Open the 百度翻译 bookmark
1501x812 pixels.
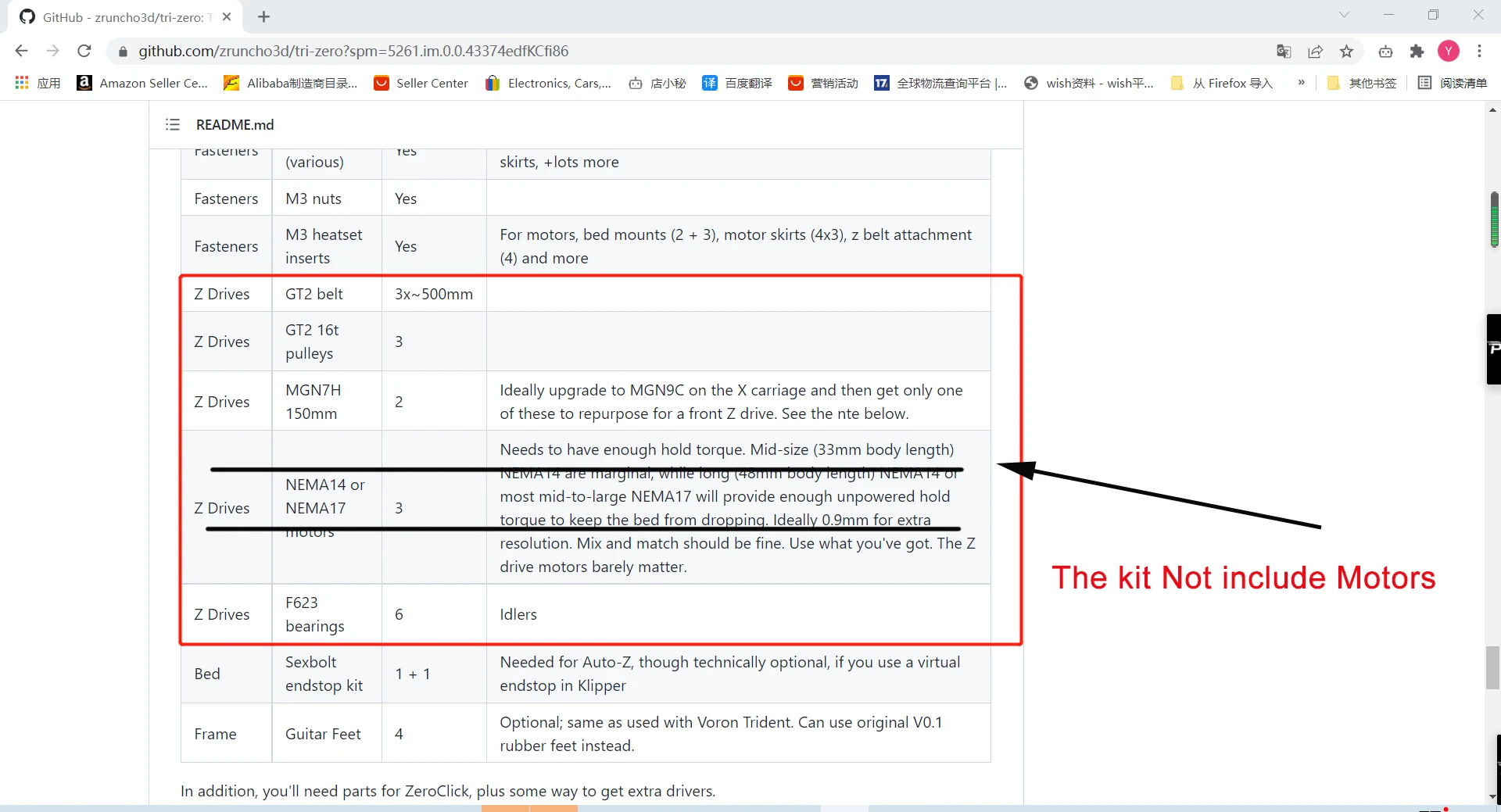tap(737, 83)
